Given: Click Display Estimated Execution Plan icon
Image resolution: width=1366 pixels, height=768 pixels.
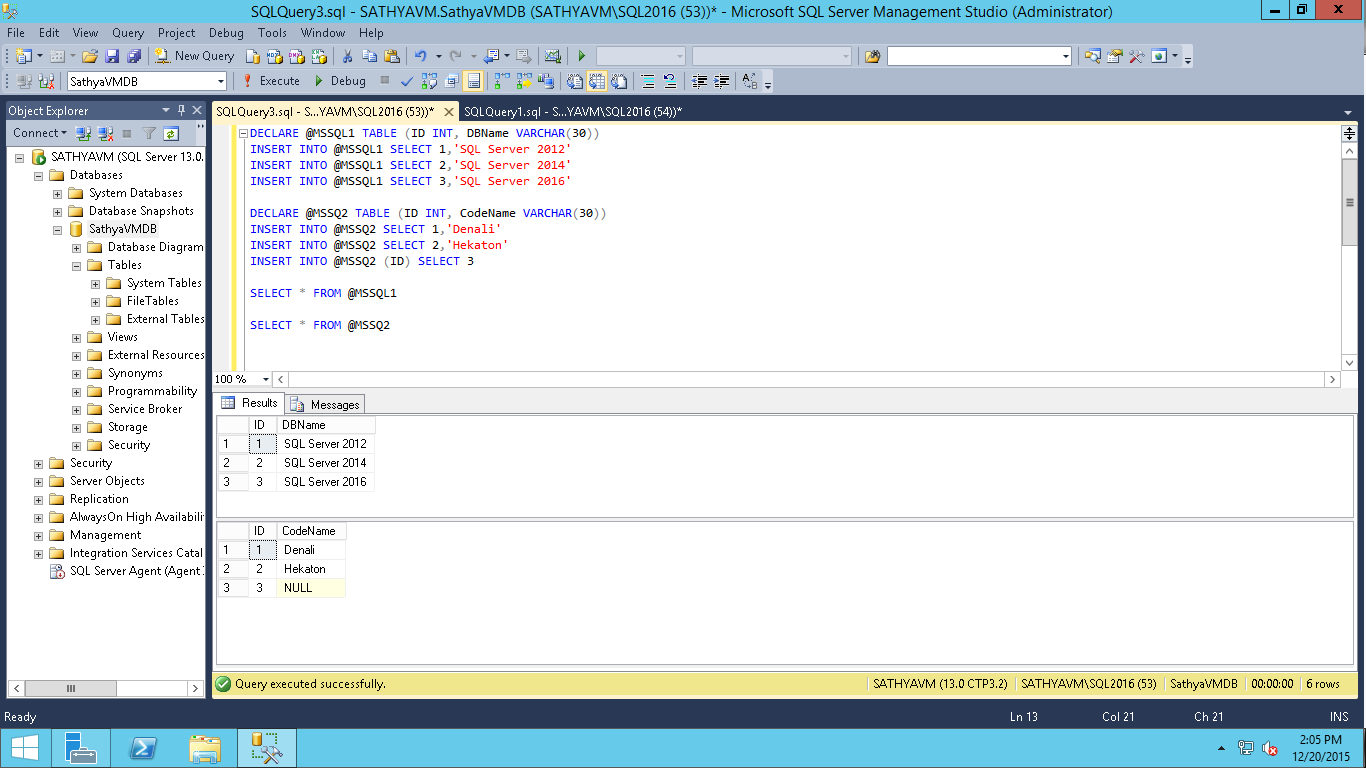Looking at the screenshot, I should point(430,81).
